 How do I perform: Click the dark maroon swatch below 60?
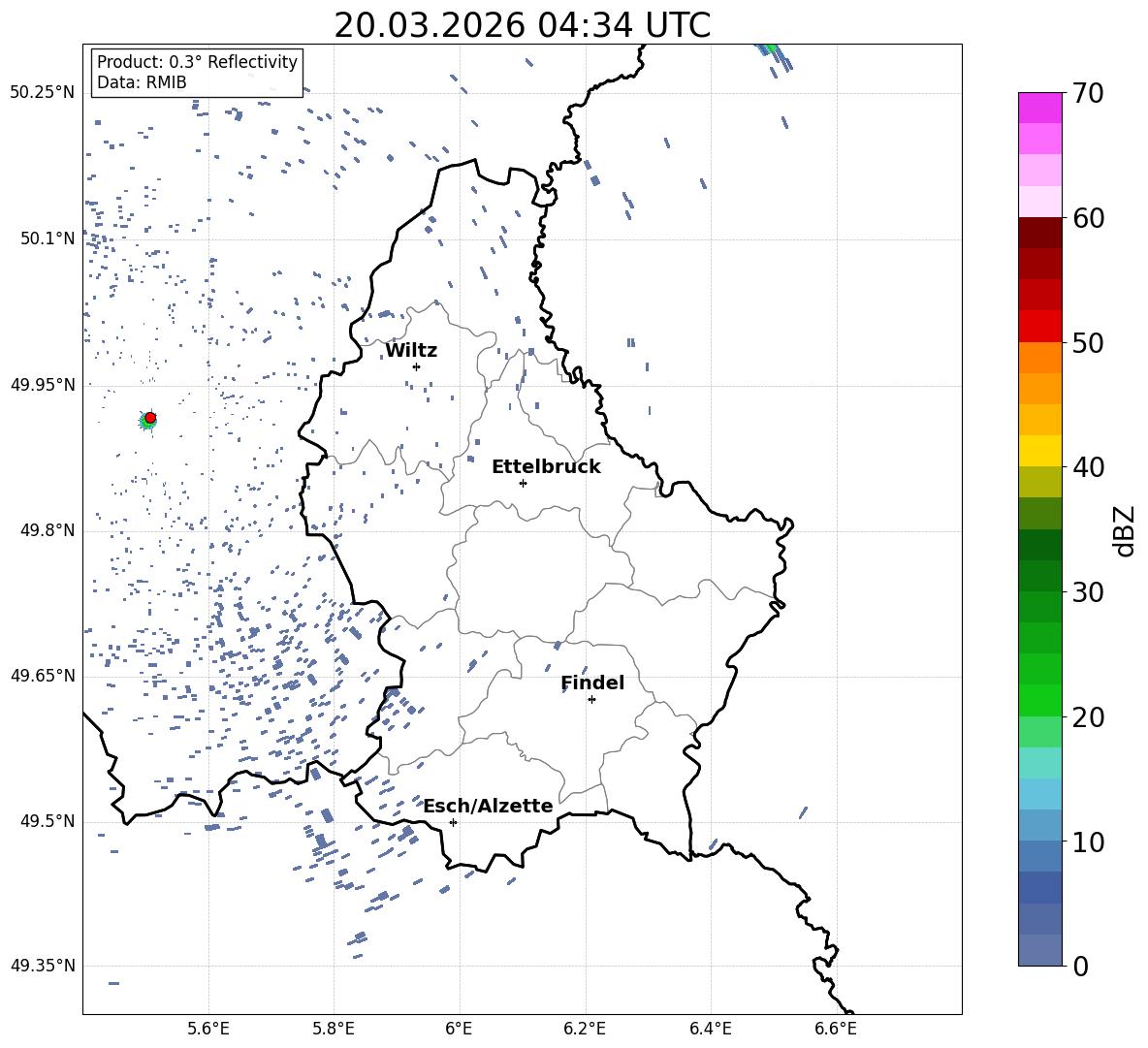[x=1039, y=233]
